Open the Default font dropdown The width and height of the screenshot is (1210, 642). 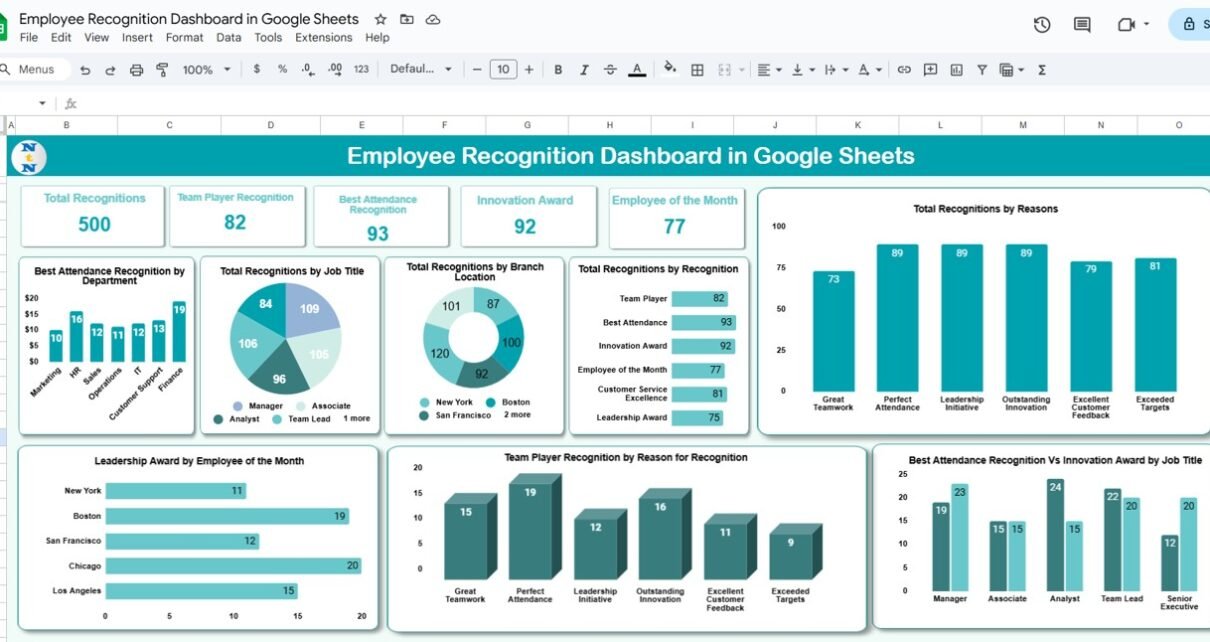pyautogui.click(x=420, y=70)
